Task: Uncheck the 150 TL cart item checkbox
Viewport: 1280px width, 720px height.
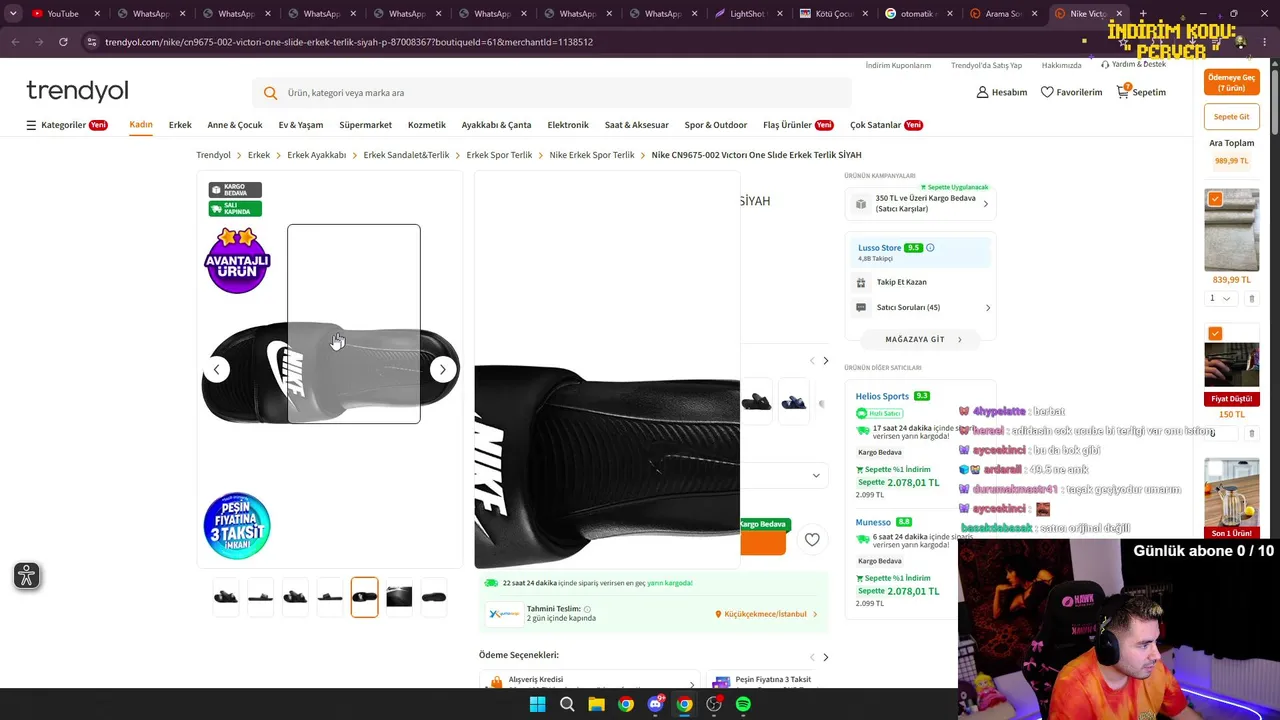Action: [x=1215, y=333]
